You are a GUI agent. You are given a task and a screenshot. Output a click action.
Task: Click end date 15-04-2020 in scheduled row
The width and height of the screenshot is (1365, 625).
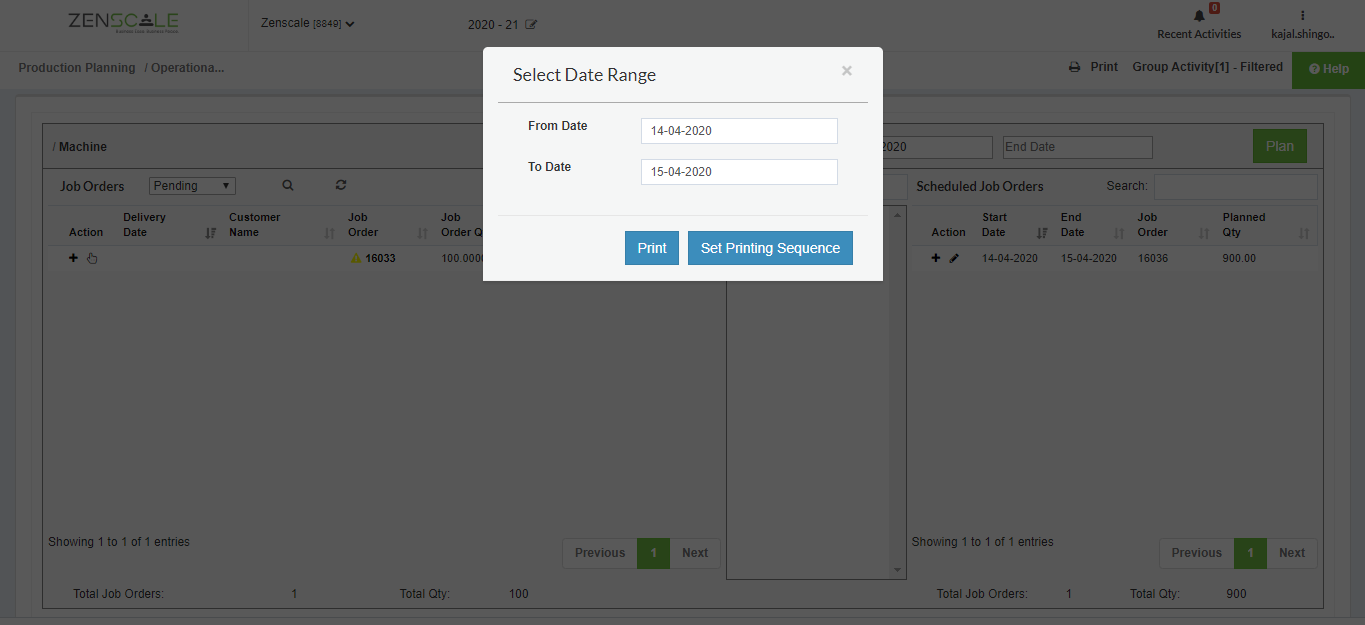pos(1089,258)
